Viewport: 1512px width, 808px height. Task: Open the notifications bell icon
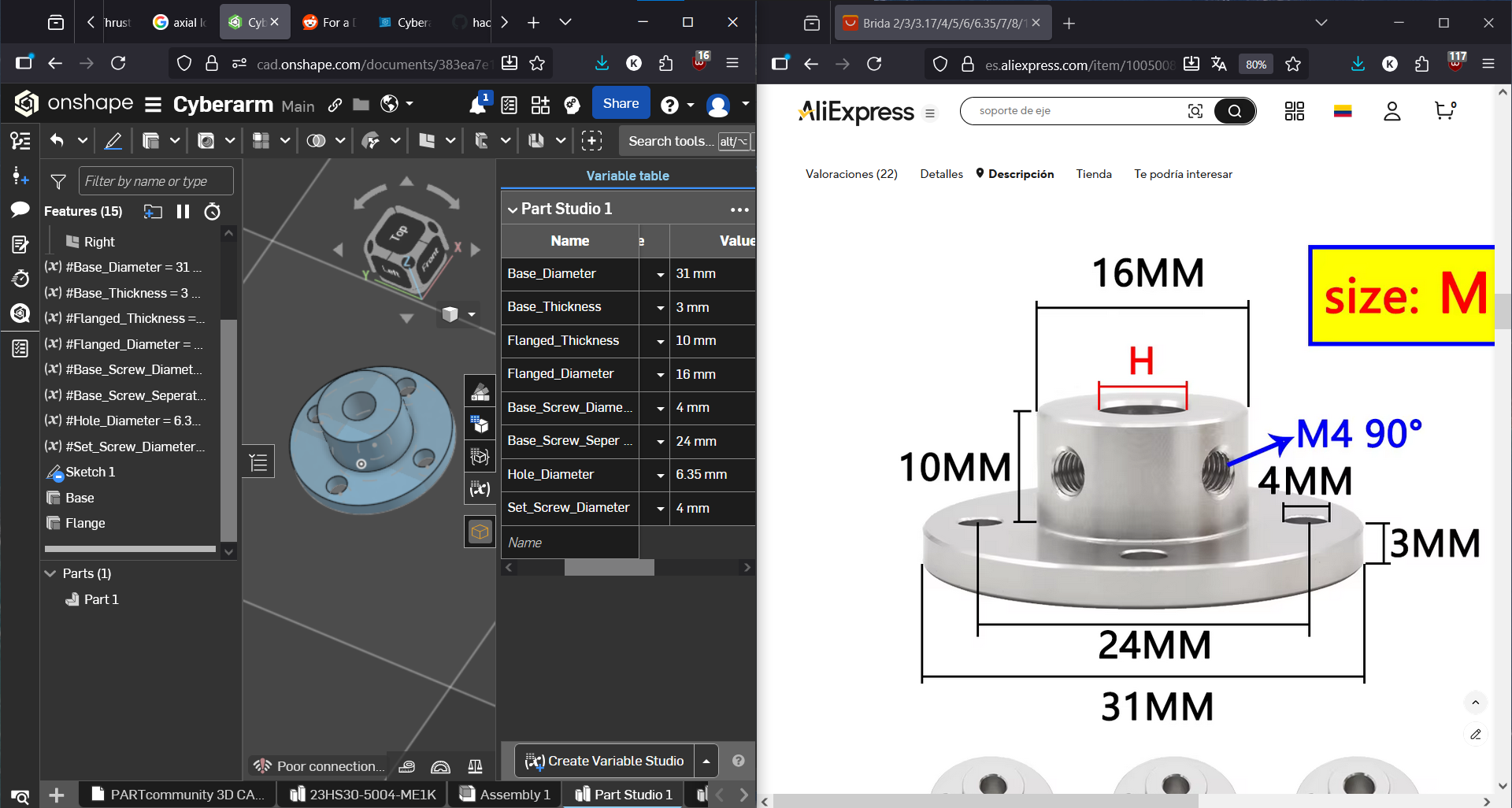(x=477, y=105)
